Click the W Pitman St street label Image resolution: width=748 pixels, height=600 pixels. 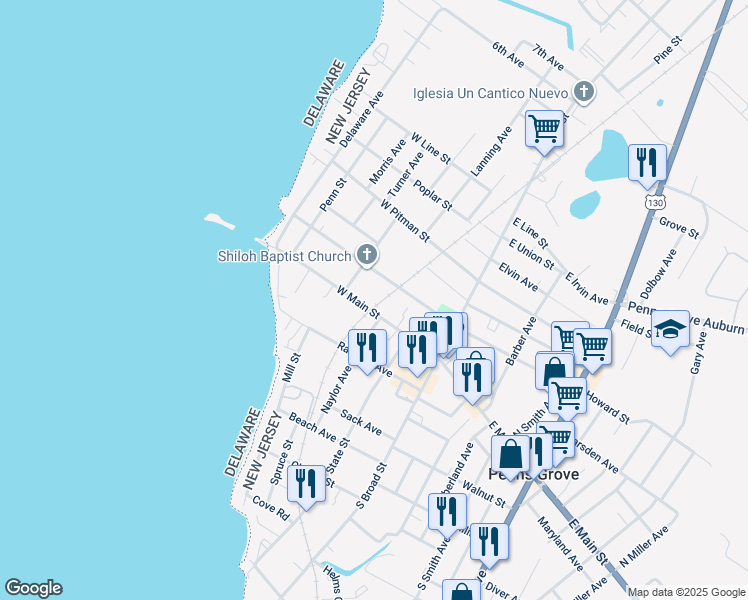coord(404,220)
